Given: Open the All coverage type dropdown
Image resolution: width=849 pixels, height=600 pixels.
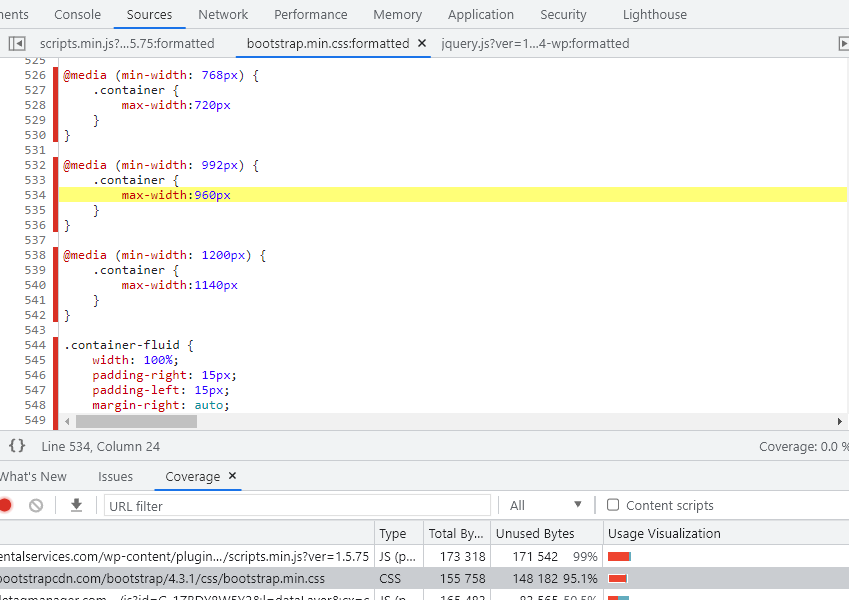Looking at the screenshot, I should [546, 505].
